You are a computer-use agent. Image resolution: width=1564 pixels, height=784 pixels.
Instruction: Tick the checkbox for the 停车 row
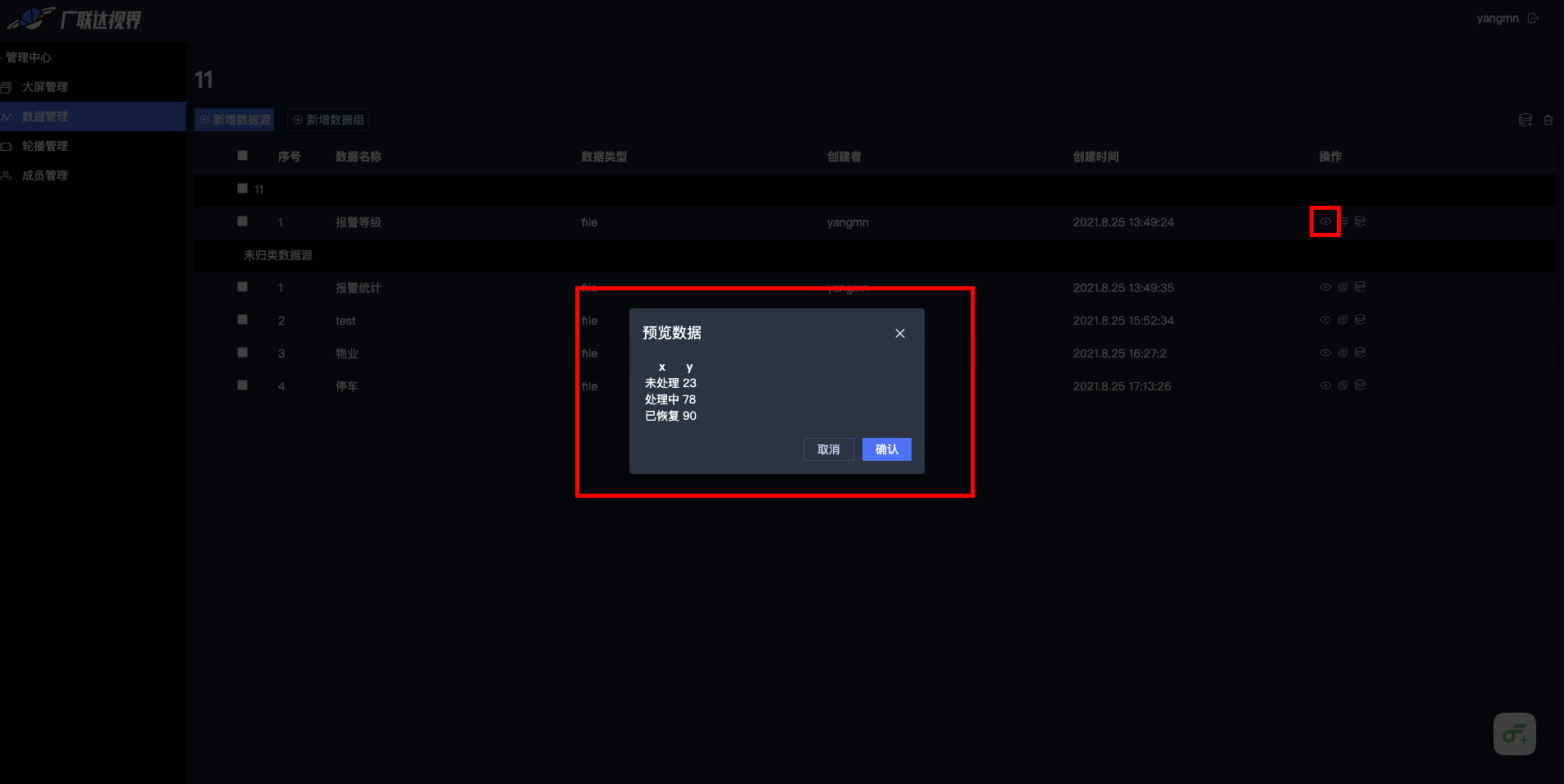pyautogui.click(x=242, y=385)
